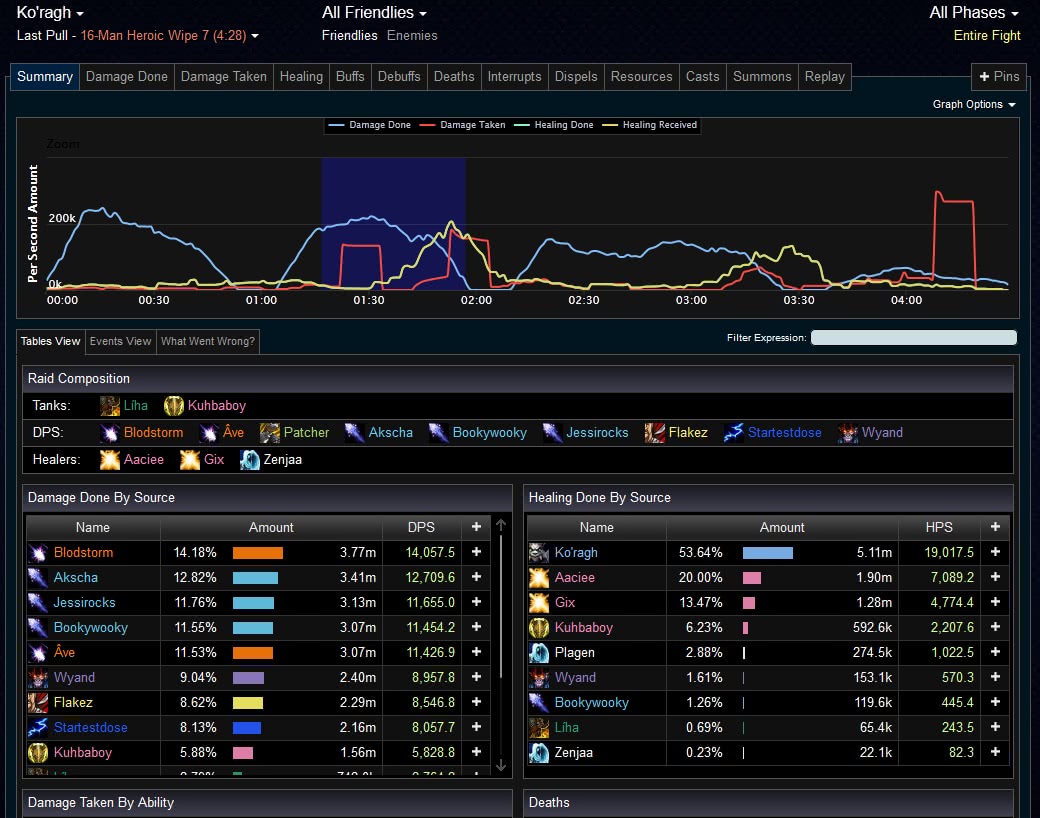Sort damage table by DPS column header
This screenshot has height=818, width=1040.
[x=421, y=527]
